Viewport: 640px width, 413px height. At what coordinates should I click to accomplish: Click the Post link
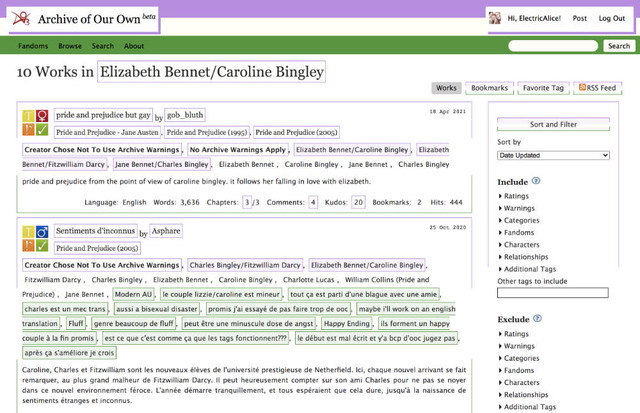580,18
